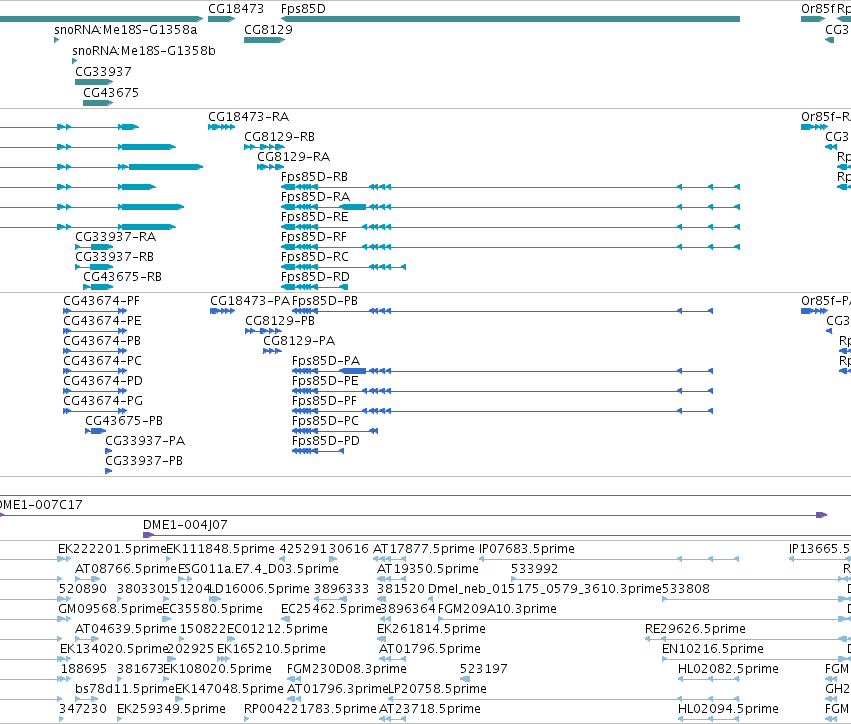Click transcript Fps85D-RA label
This screenshot has height=724, width=851.
[315, 197]
